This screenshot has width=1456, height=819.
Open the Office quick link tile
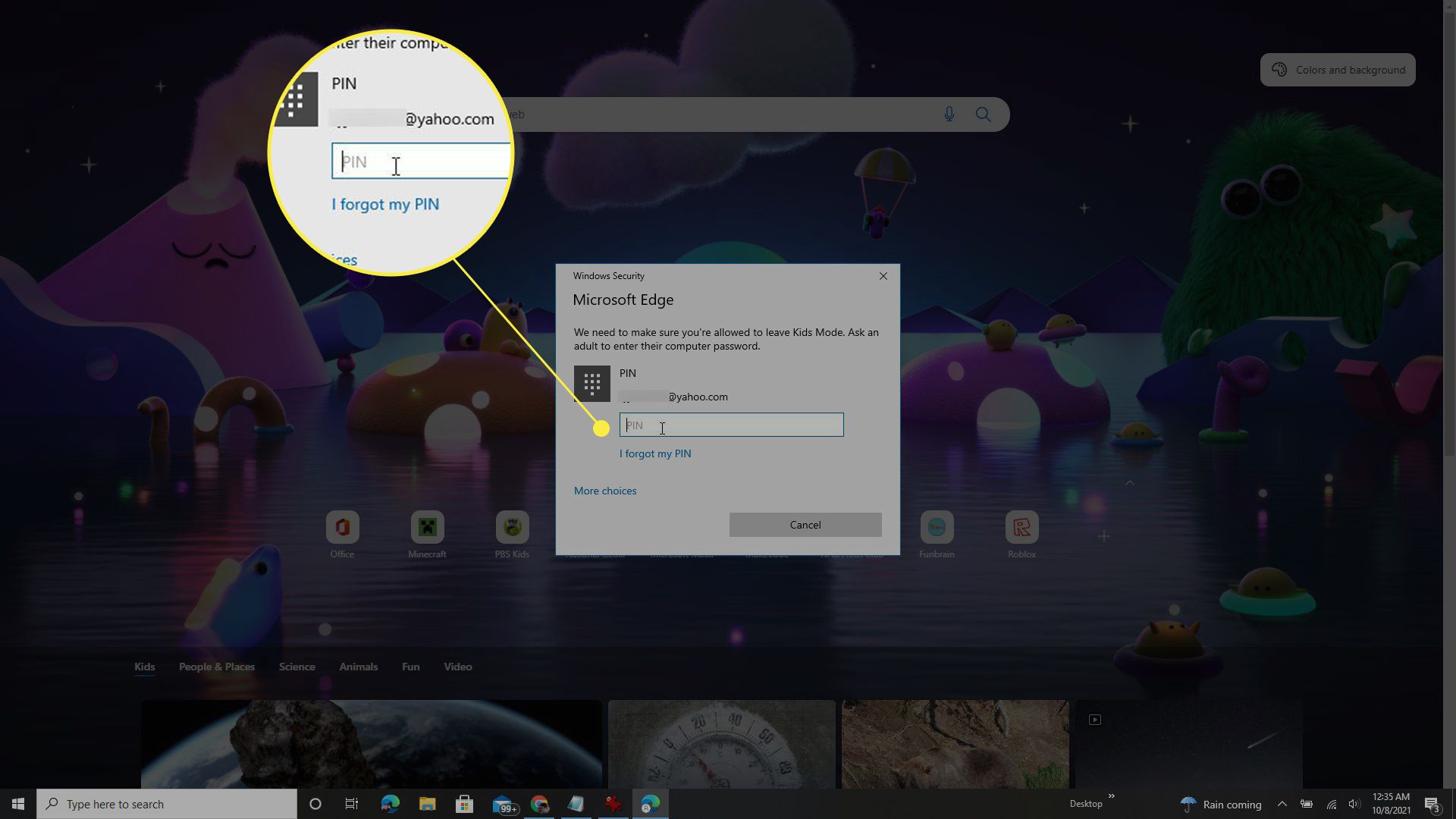click(x=342, y=534)
